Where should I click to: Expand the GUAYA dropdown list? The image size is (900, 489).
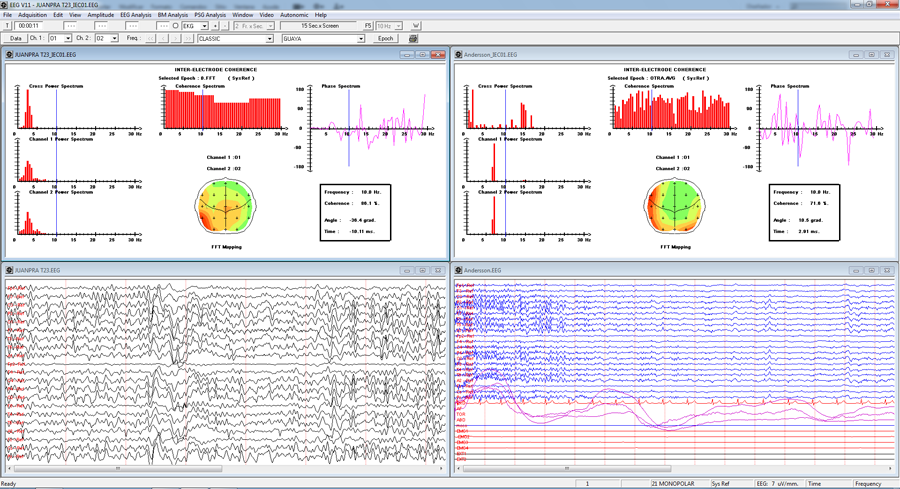[323, 38]
